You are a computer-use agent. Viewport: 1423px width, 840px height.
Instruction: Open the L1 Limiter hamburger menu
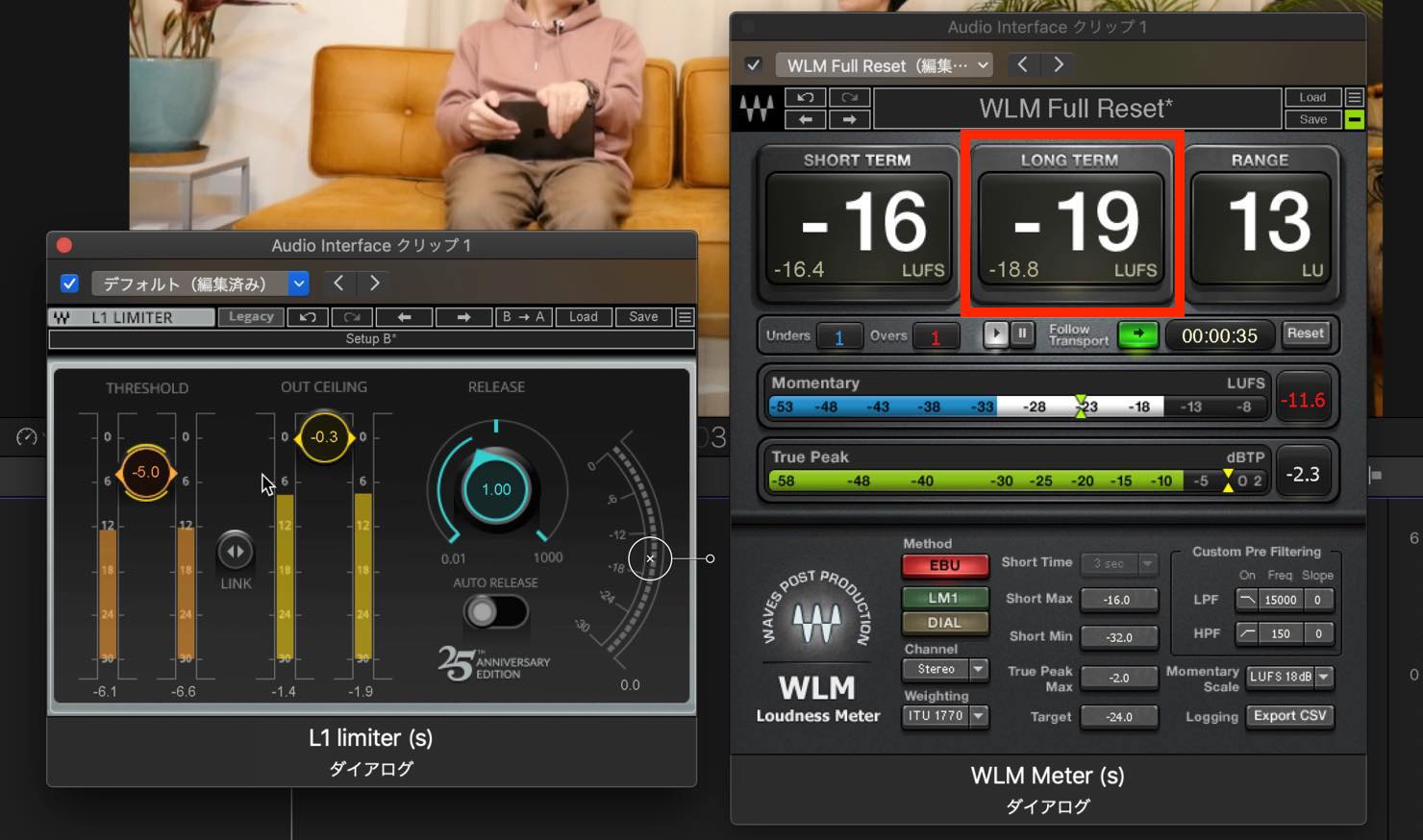click(685, 317)
